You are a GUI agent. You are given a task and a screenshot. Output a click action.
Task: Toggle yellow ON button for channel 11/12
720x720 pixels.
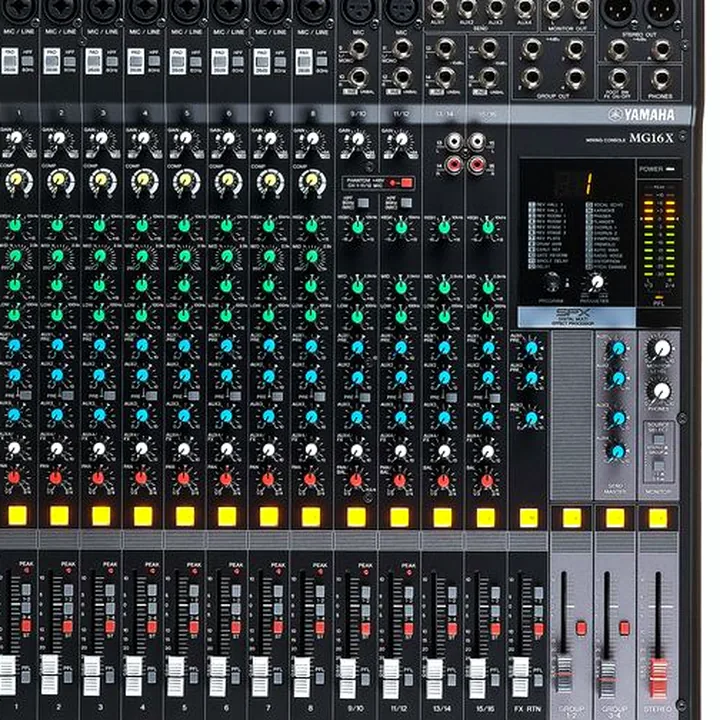(x=399, y=517)
